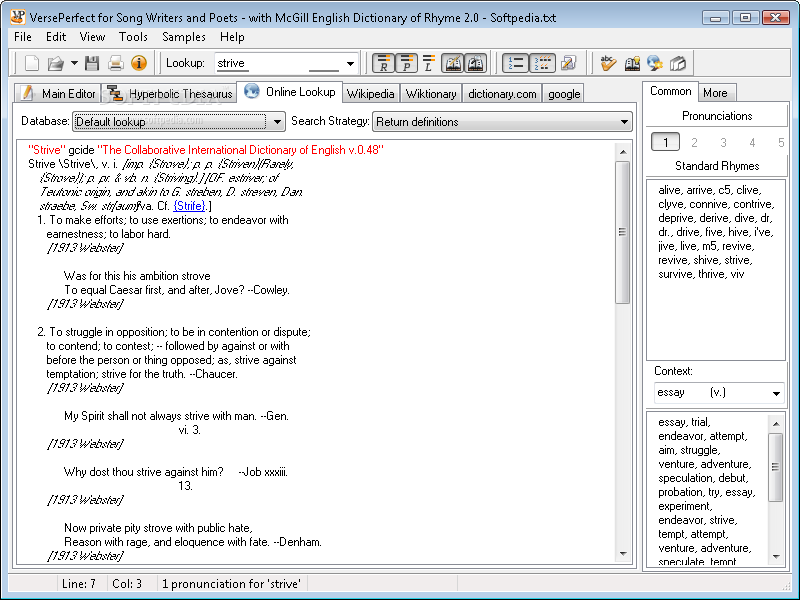This screenshot has height=600, width=800.
Task: Click the synonyms list scroll-down arrow
Action: pyautogui.click(x=776, y=557)
